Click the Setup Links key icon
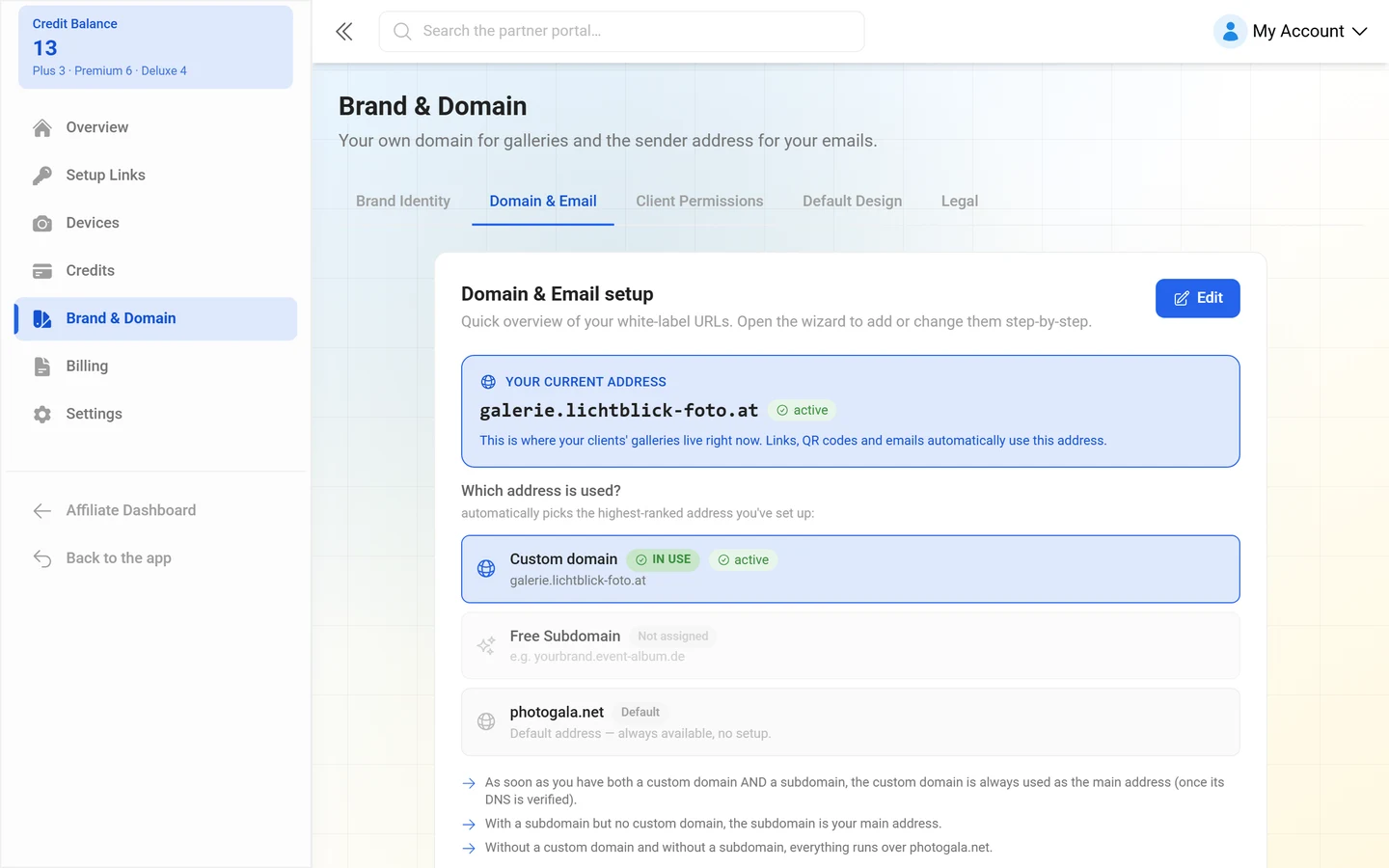 click(42, 176)
